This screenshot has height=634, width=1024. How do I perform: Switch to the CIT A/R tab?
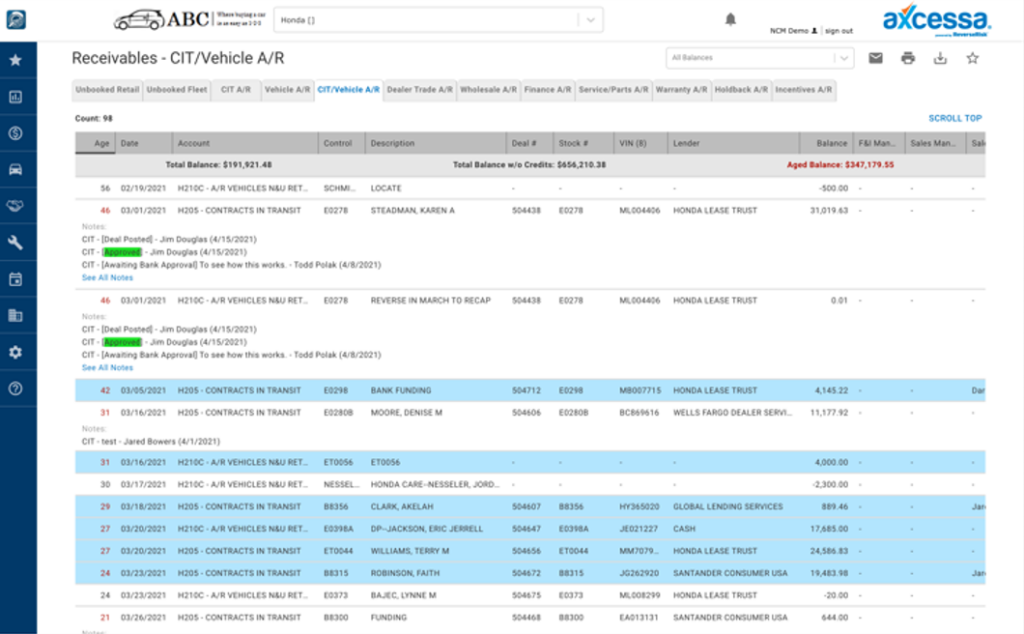pos(236,89)
